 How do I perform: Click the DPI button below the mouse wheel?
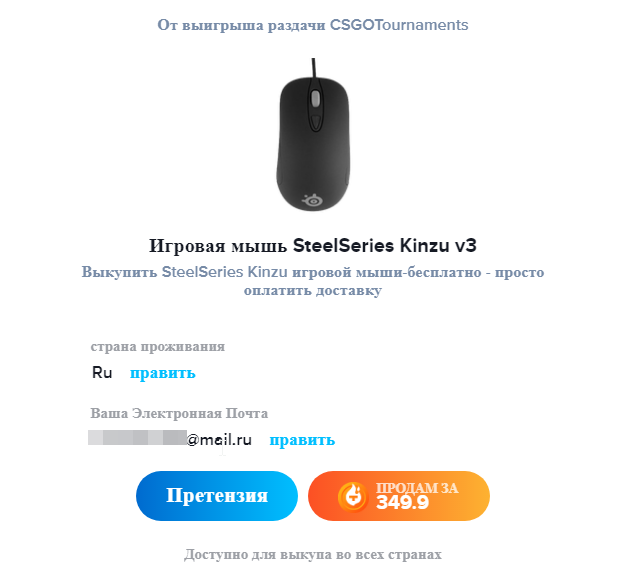[315, 122]
